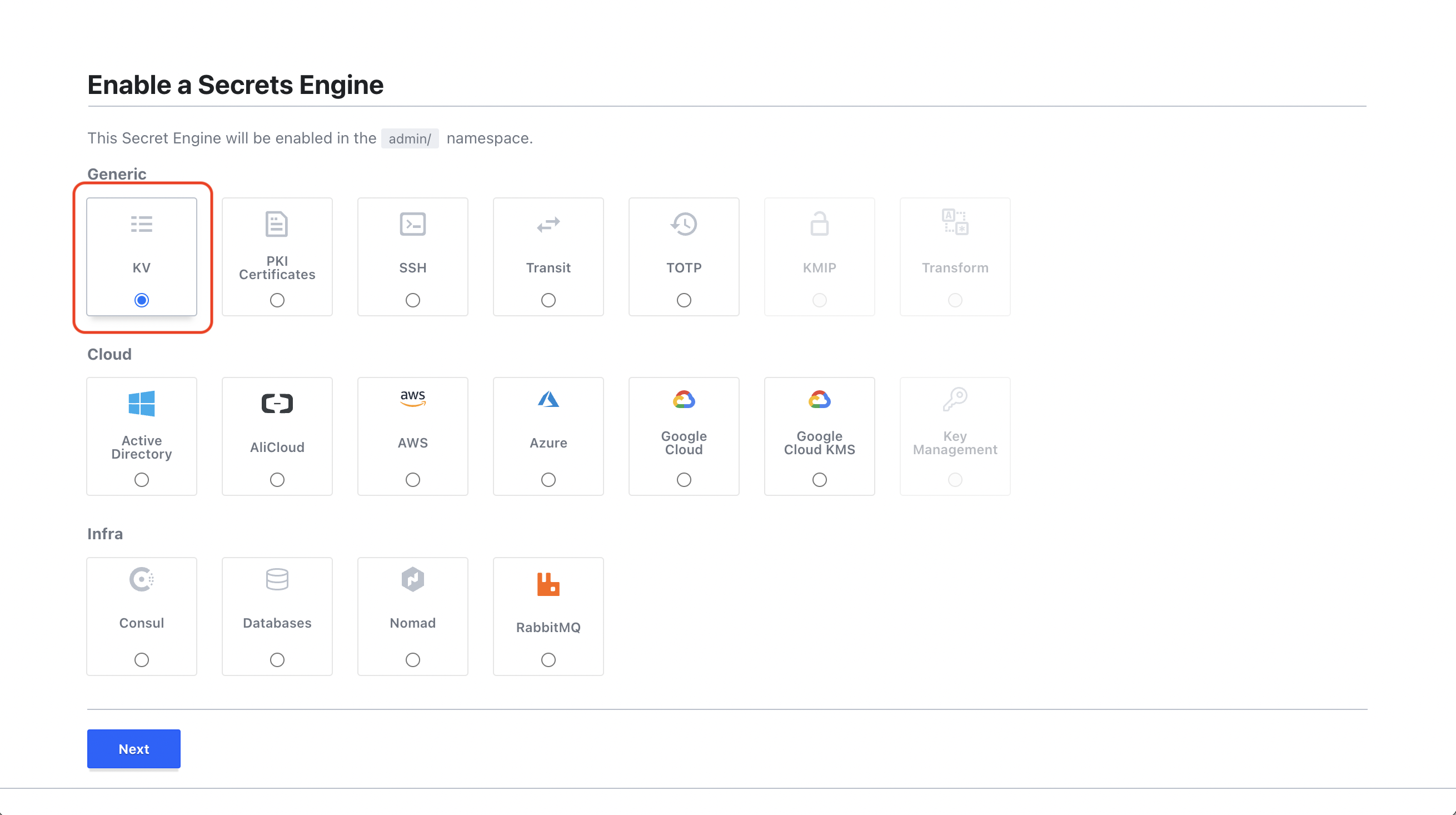Click the Cloud section label
The width and height of the screenshot is (1456, 815).
(x=109, y=354)
